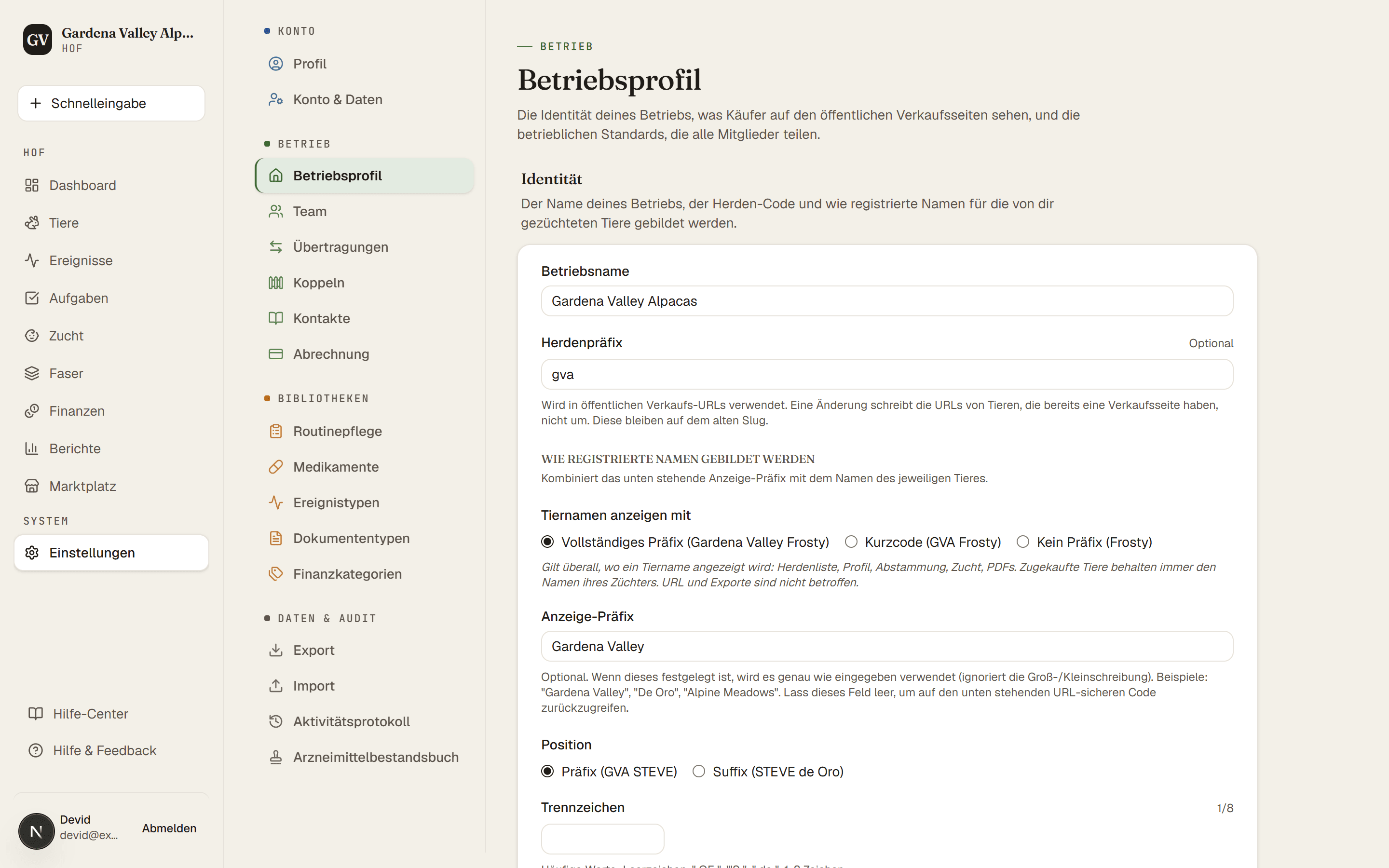Click the Betriebsprofil house icon

click(275, 176)
